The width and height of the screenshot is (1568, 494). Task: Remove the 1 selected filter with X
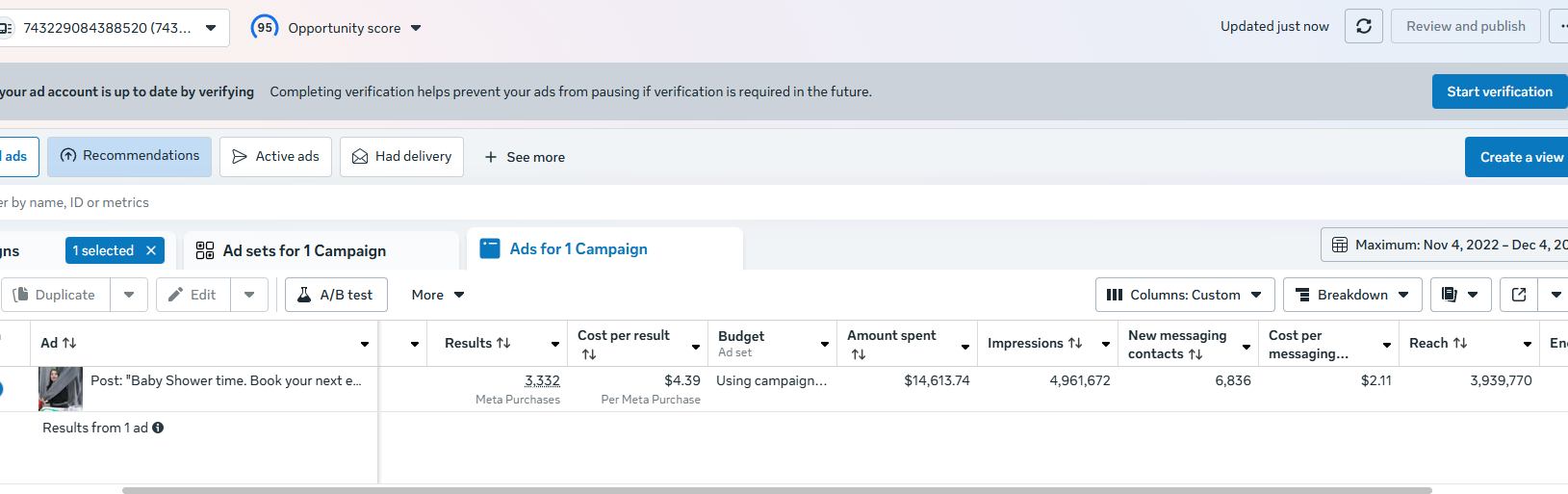tap(151, 250)
